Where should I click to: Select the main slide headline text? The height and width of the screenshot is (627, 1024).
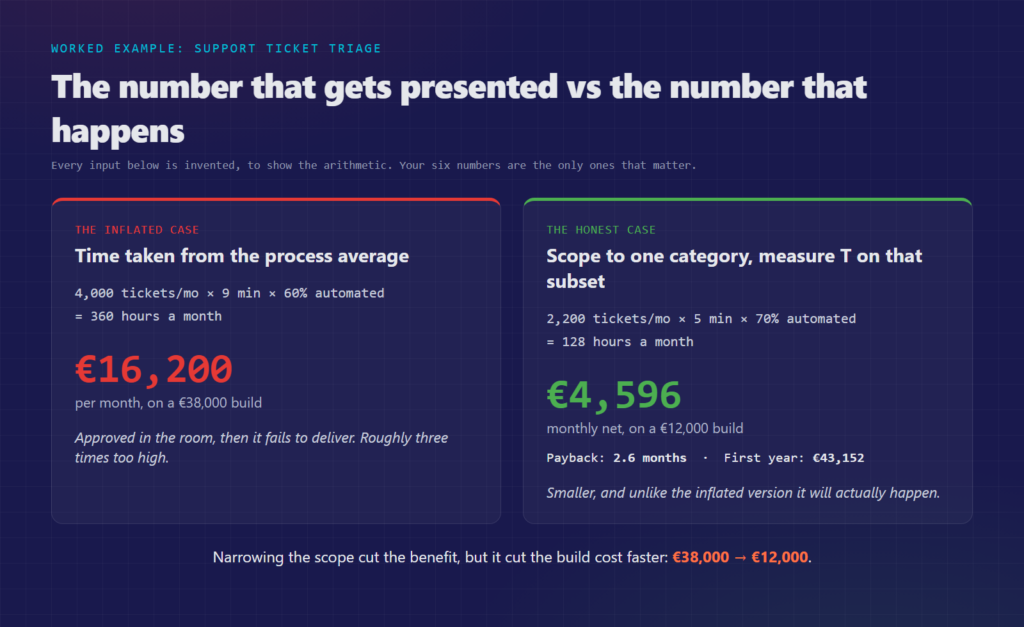tap(459, 109)
